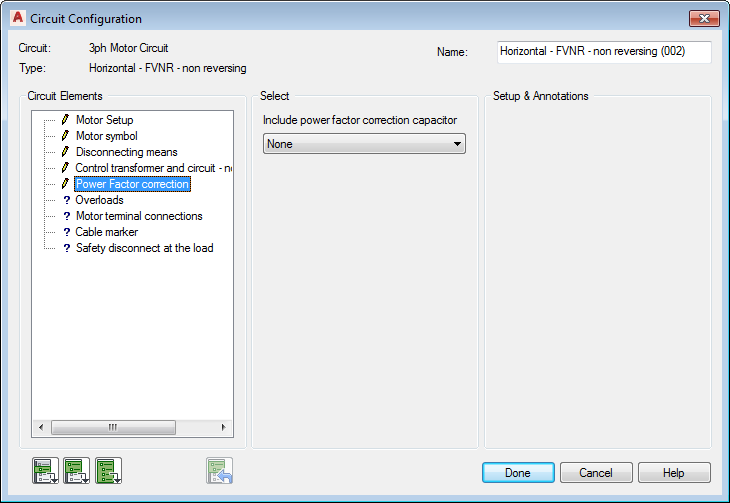Viewport: 730px width, 503px height.
Task: Click the insert all circuit elements icon
Action: [109, 470]
